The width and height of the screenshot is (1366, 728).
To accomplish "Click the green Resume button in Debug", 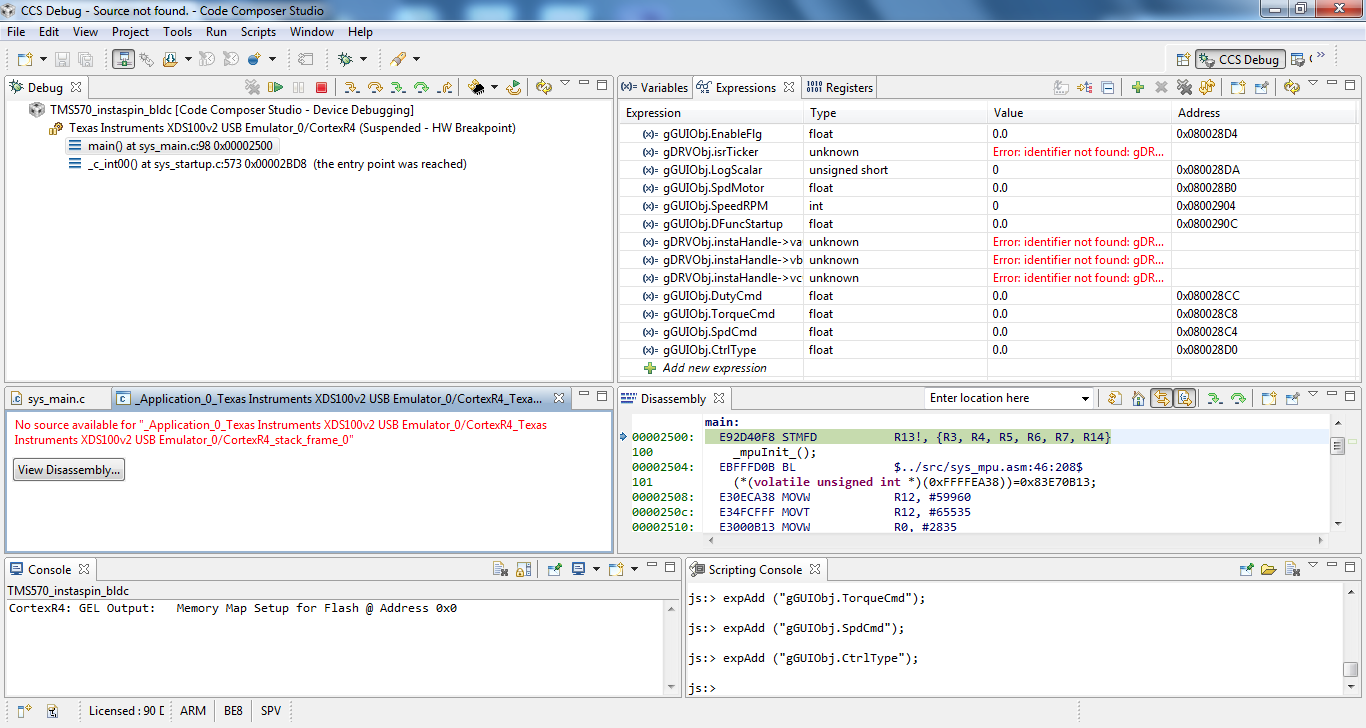I will coord(276,88).
